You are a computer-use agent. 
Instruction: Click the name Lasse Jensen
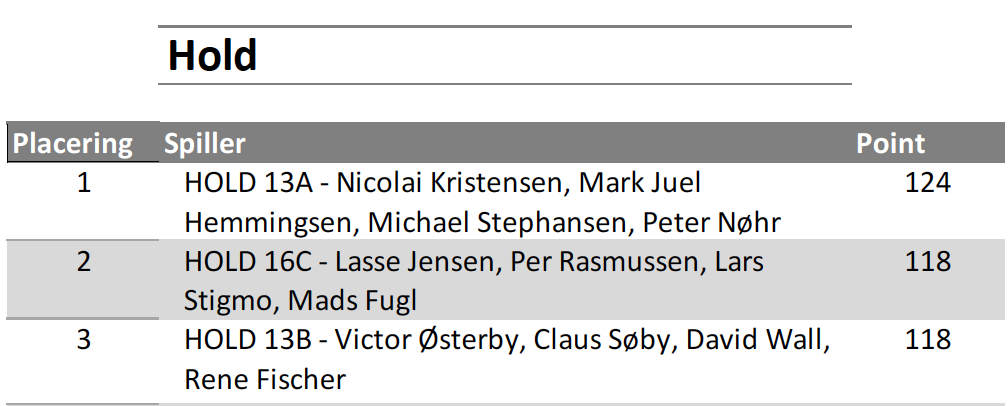[415, 262]
